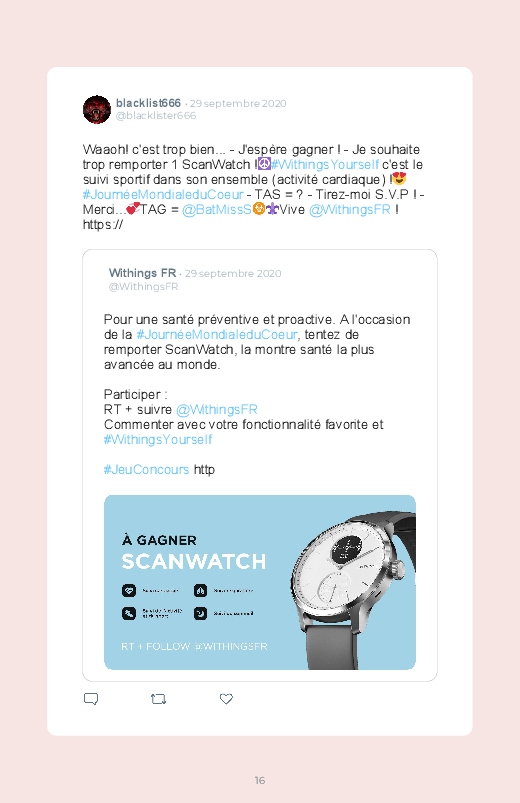Open the #WithingsYourself hashtag in main tweet
Image resolution: width=520 pixels, height=803 pixels.
tap(325, 165)
